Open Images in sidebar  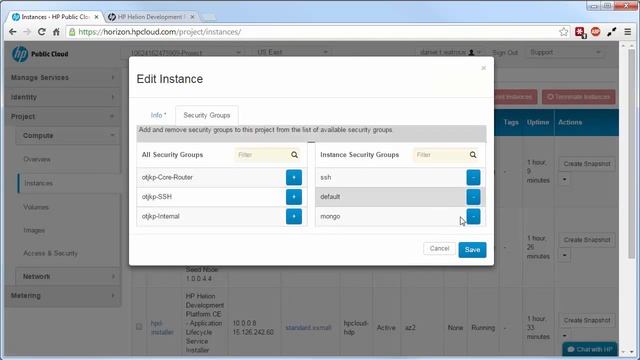[x=34, y=230]
